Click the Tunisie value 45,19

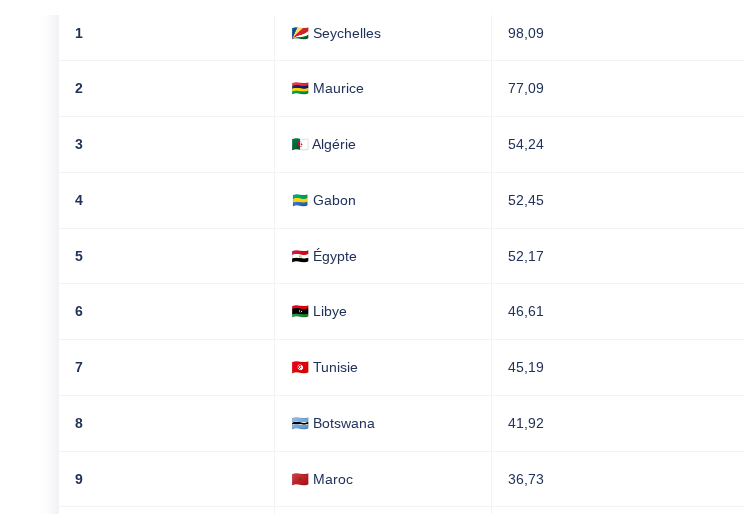526,367
